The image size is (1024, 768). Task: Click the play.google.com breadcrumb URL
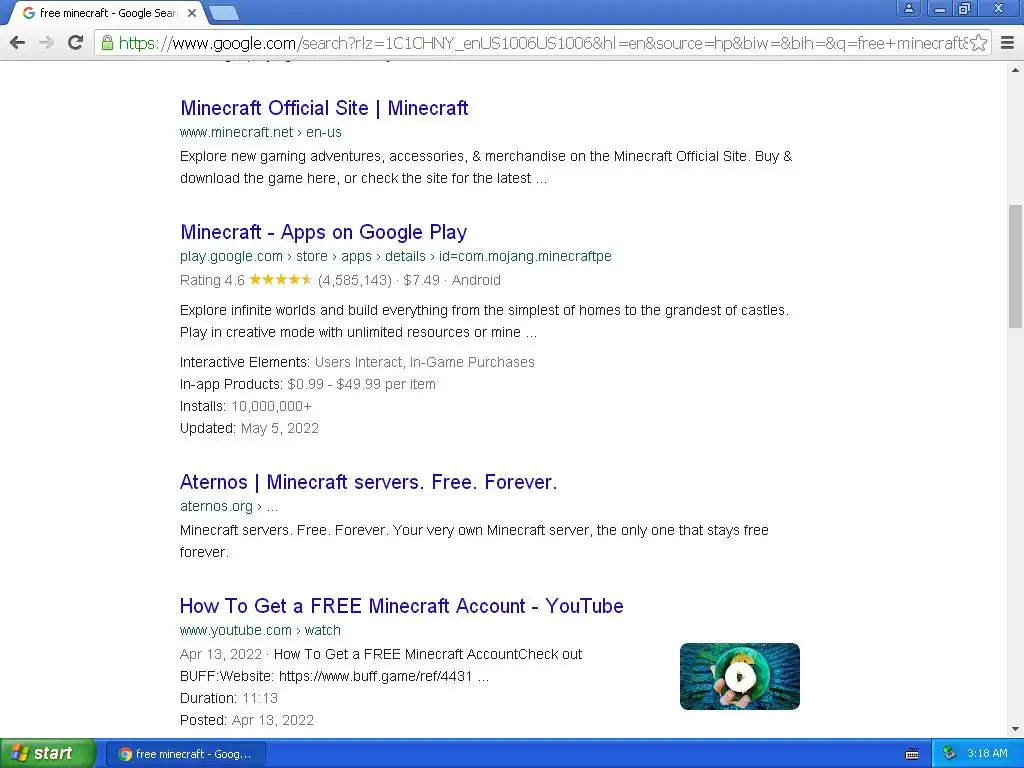(x=396, y=256)
